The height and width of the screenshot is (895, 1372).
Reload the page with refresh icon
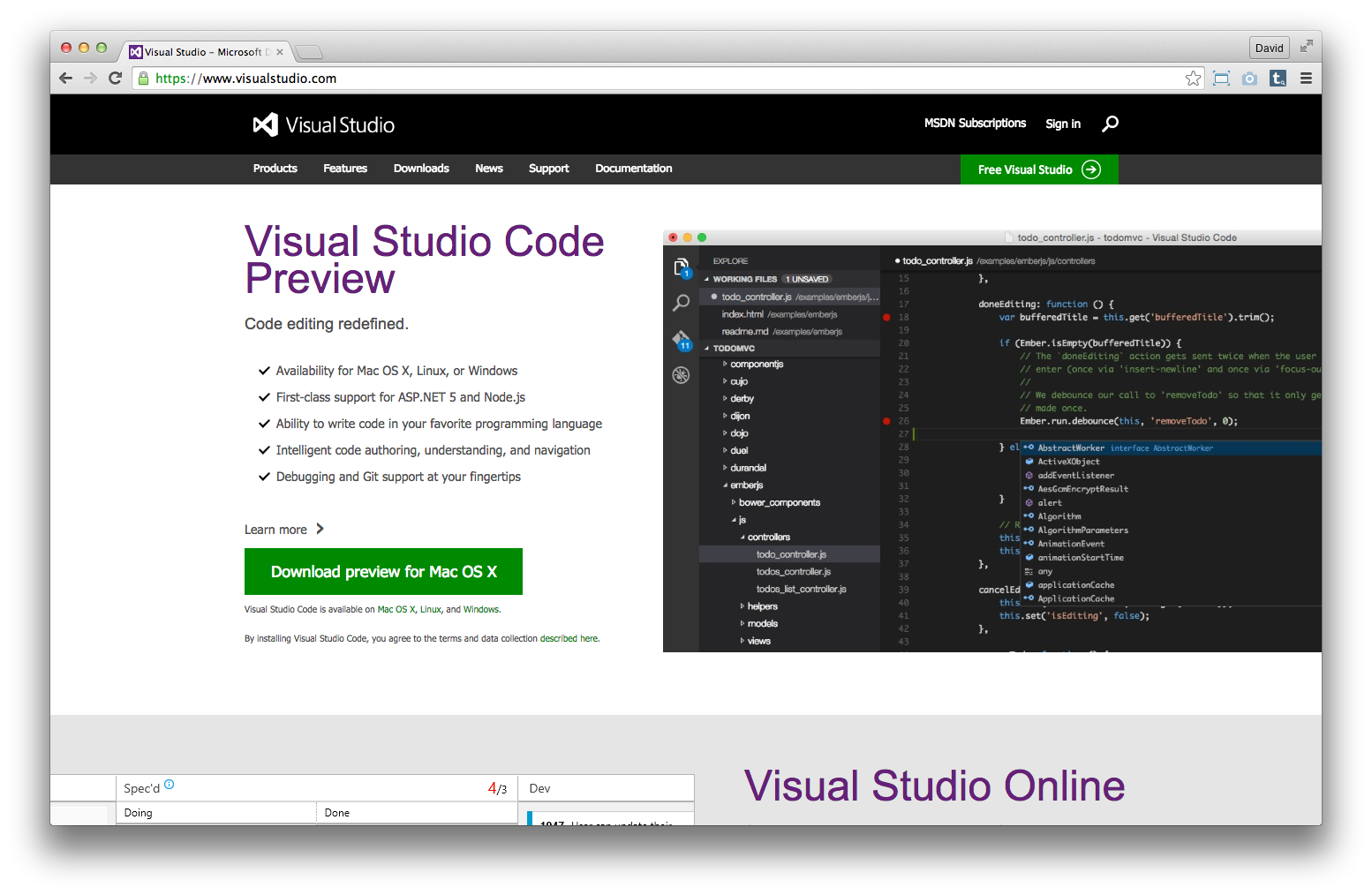click(115, 78)
